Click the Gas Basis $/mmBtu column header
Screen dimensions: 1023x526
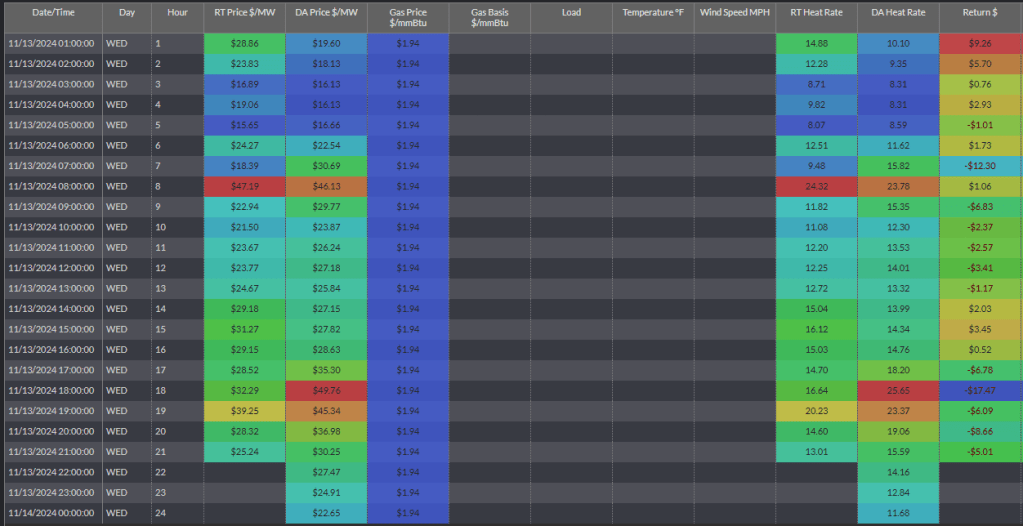(x=489, y=17)
